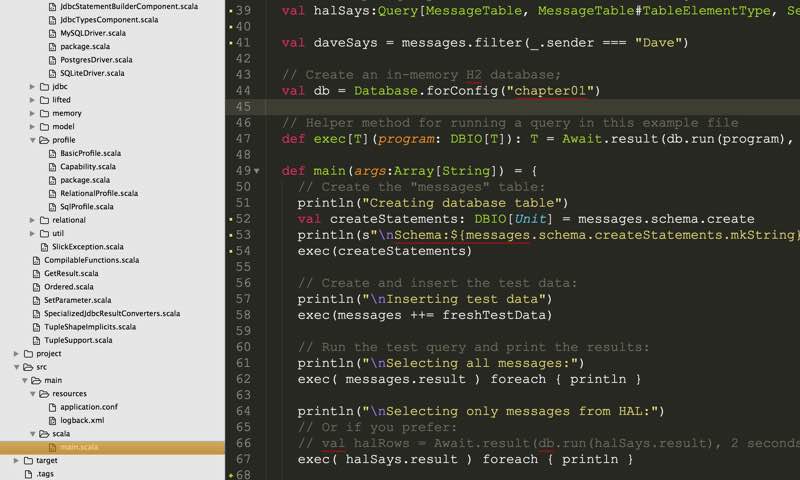Open RelationalProfile.scala in the sidebar
This screenshot has width=800, height=480.
[98, 193]
